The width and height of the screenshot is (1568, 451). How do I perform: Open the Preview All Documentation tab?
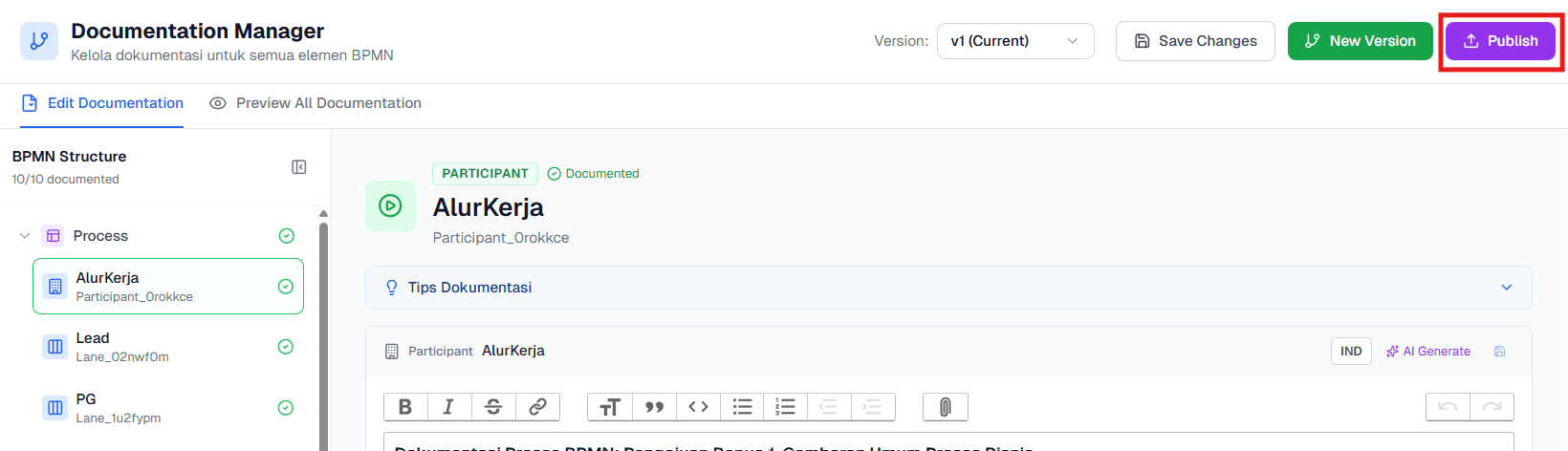click(x=316, y=103)
